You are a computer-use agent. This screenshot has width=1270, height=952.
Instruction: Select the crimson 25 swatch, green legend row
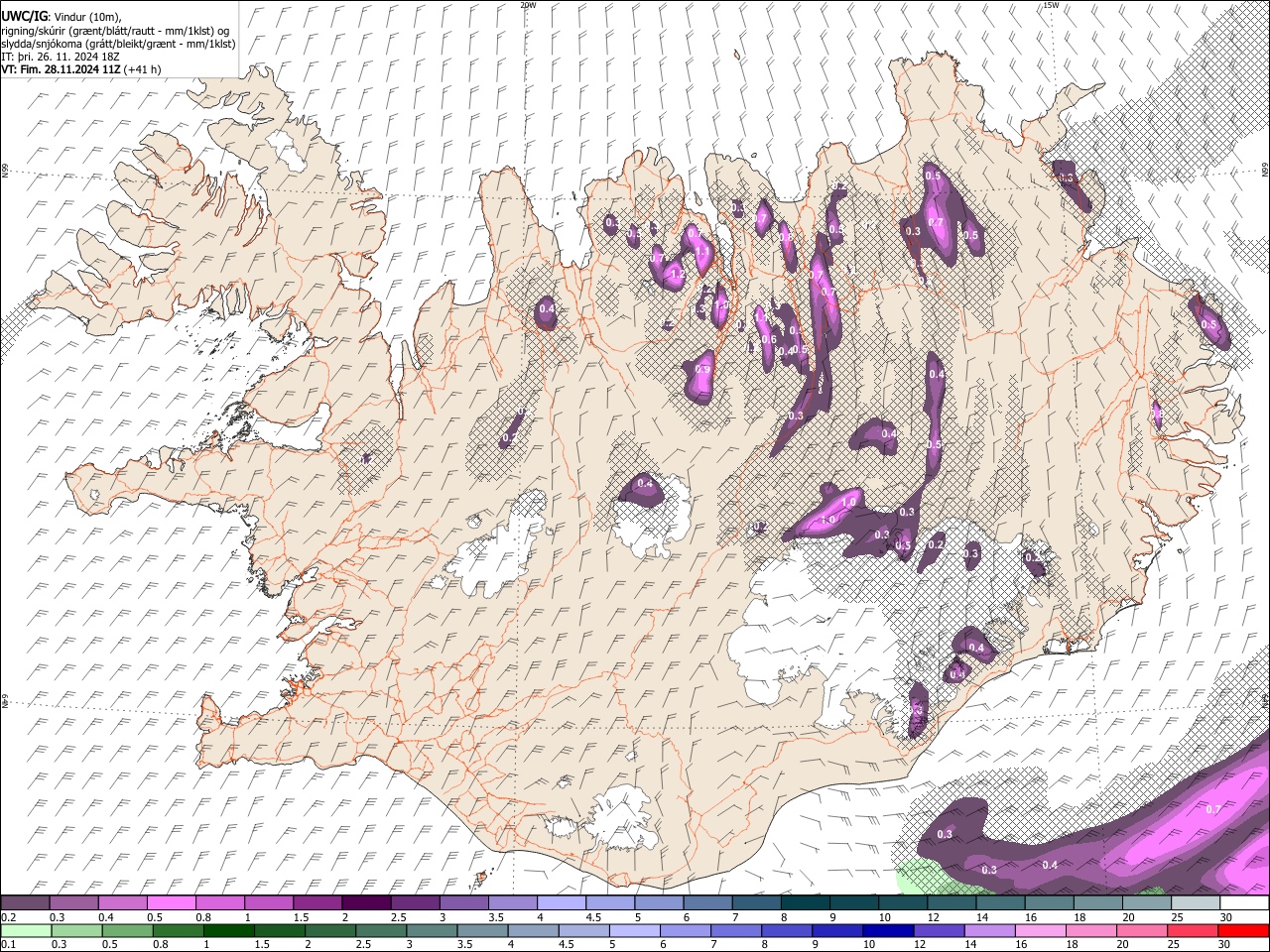1193,930
